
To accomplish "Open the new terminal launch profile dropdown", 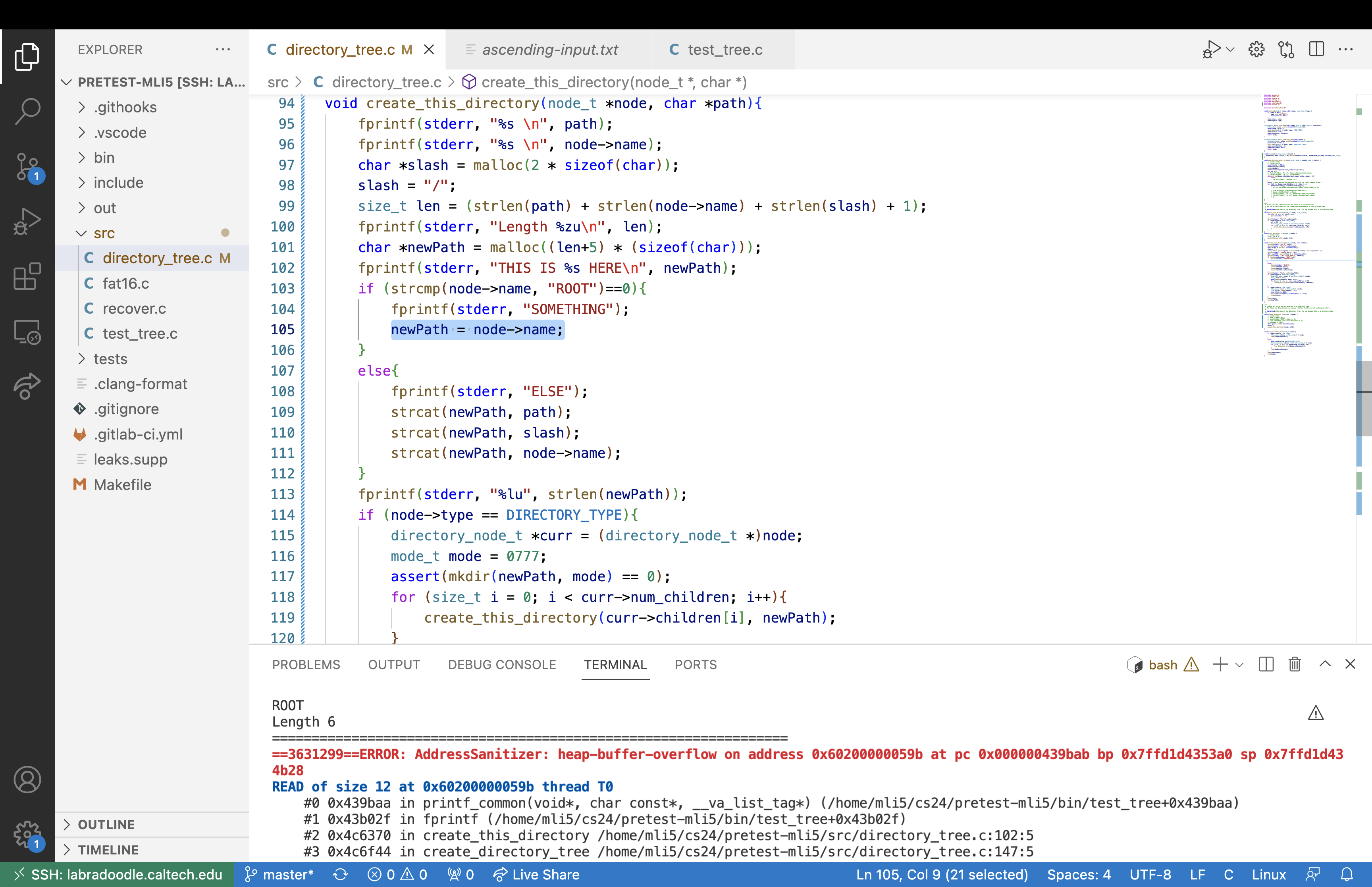I will pyautogui.click(x=1239, y=665).
